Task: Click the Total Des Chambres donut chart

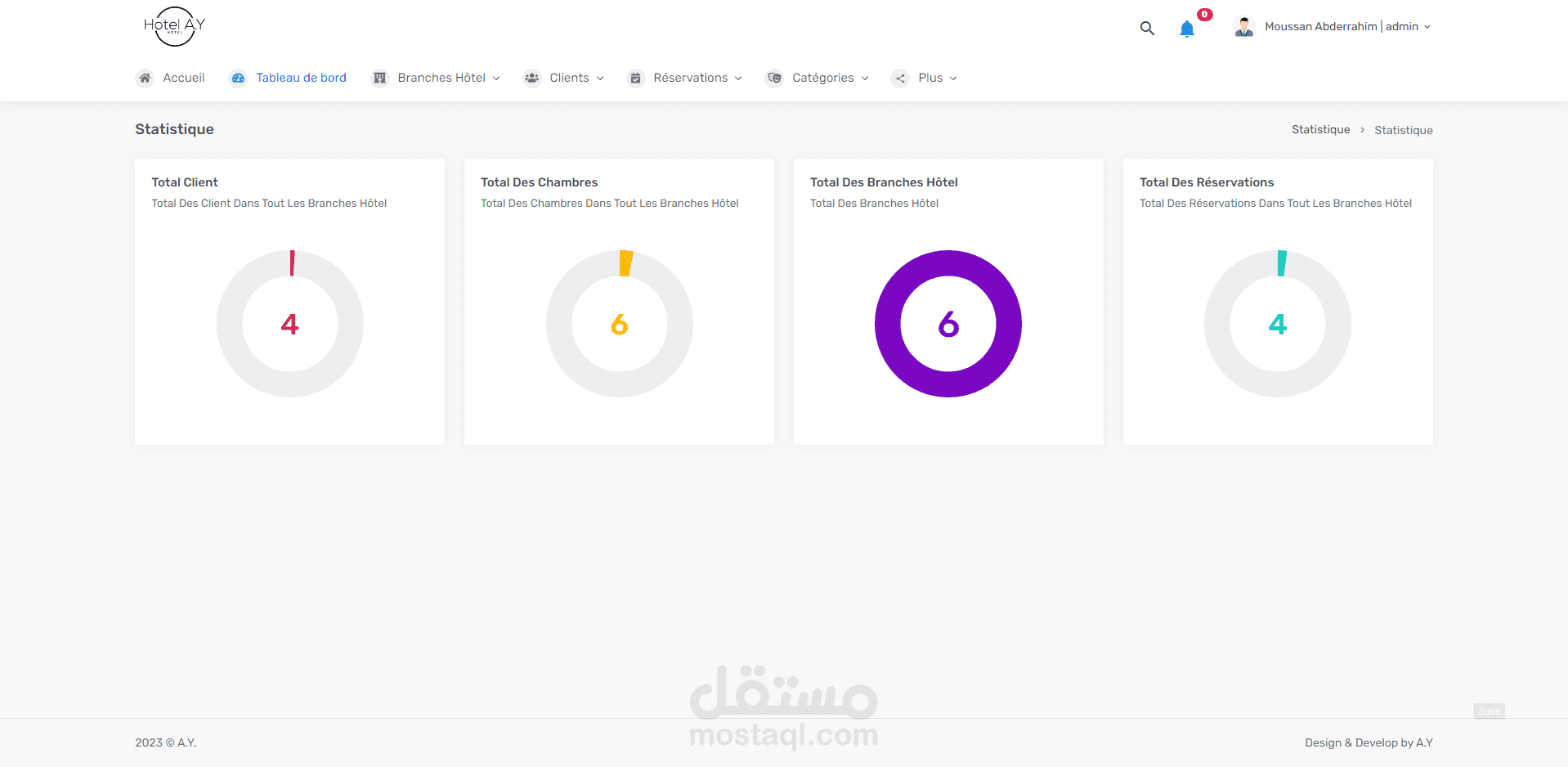Action: click(x=620, y=324)
